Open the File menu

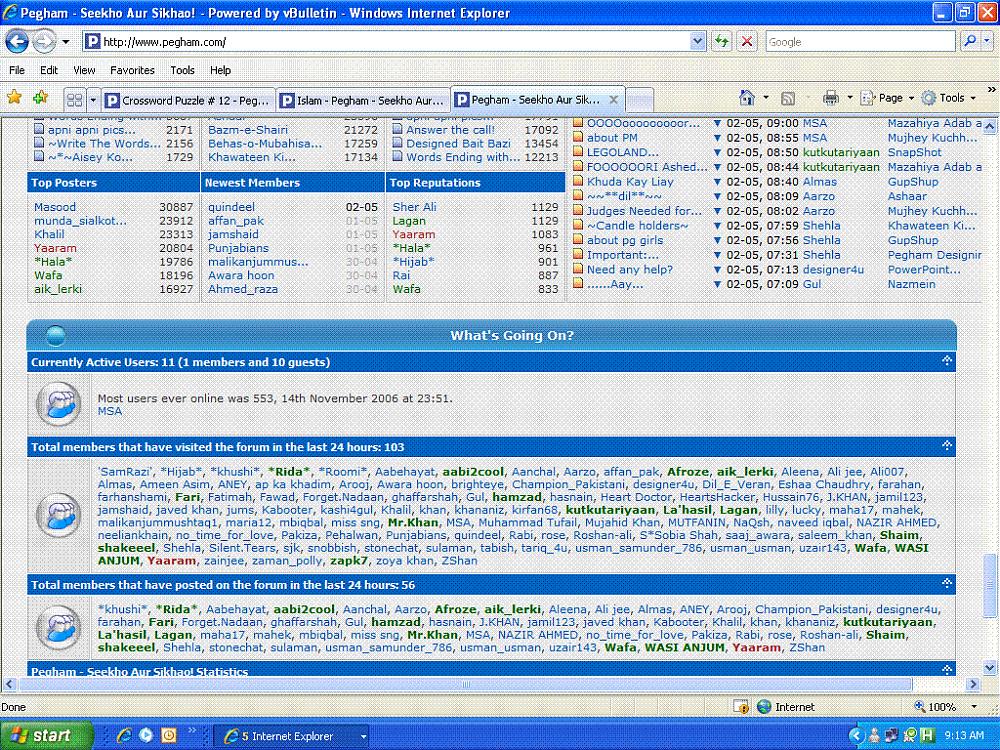(x=17, y=70)
